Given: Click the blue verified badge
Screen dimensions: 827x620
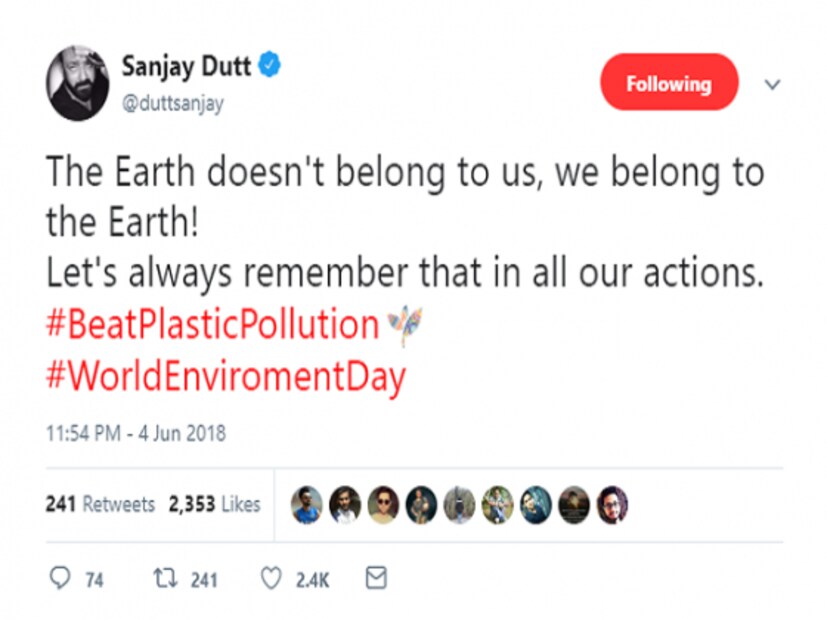Looking at the screenshot, I should tap(270, 67).
